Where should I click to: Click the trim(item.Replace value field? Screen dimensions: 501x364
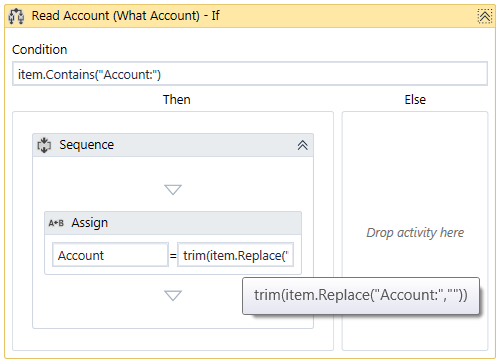[x=235, y=255]
